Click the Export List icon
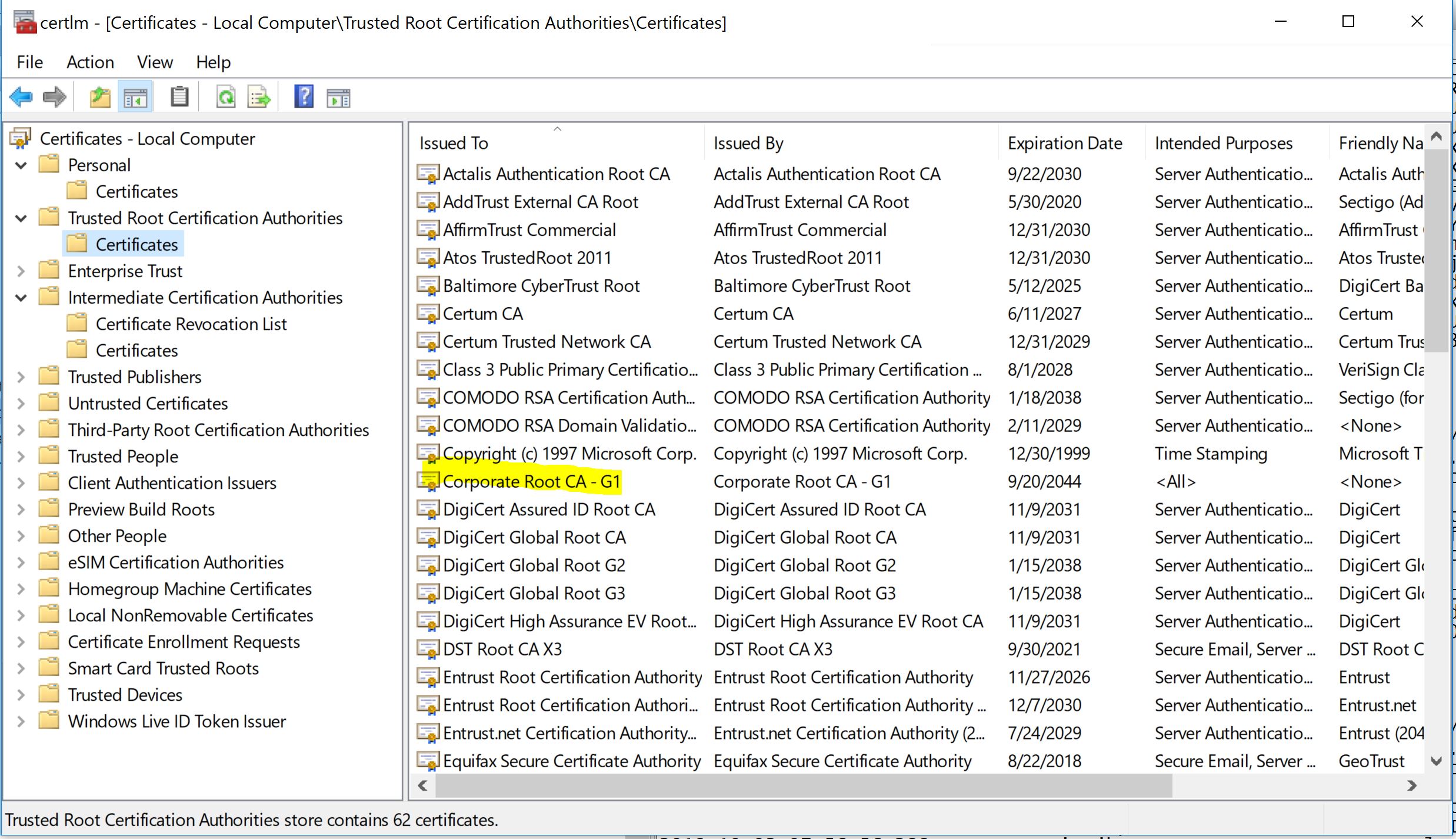This screenshot has height=839, width=1456. [x=259, y=96]
